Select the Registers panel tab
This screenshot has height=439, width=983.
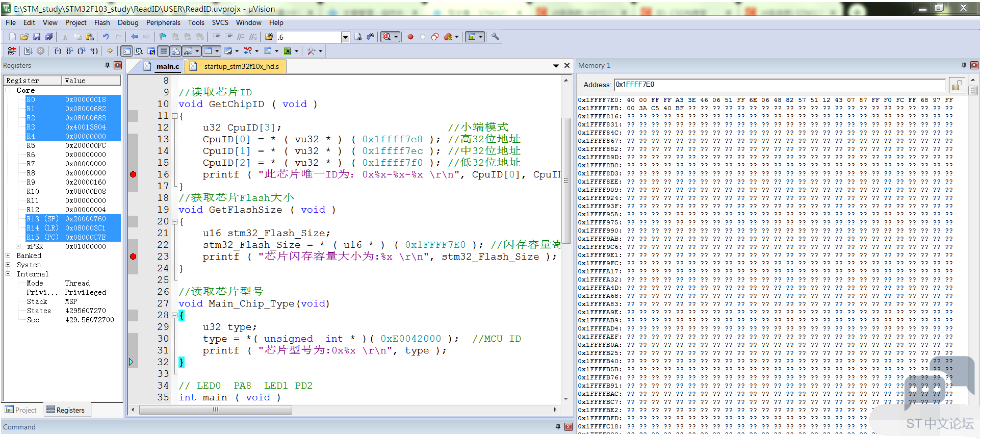pos(65,410)
